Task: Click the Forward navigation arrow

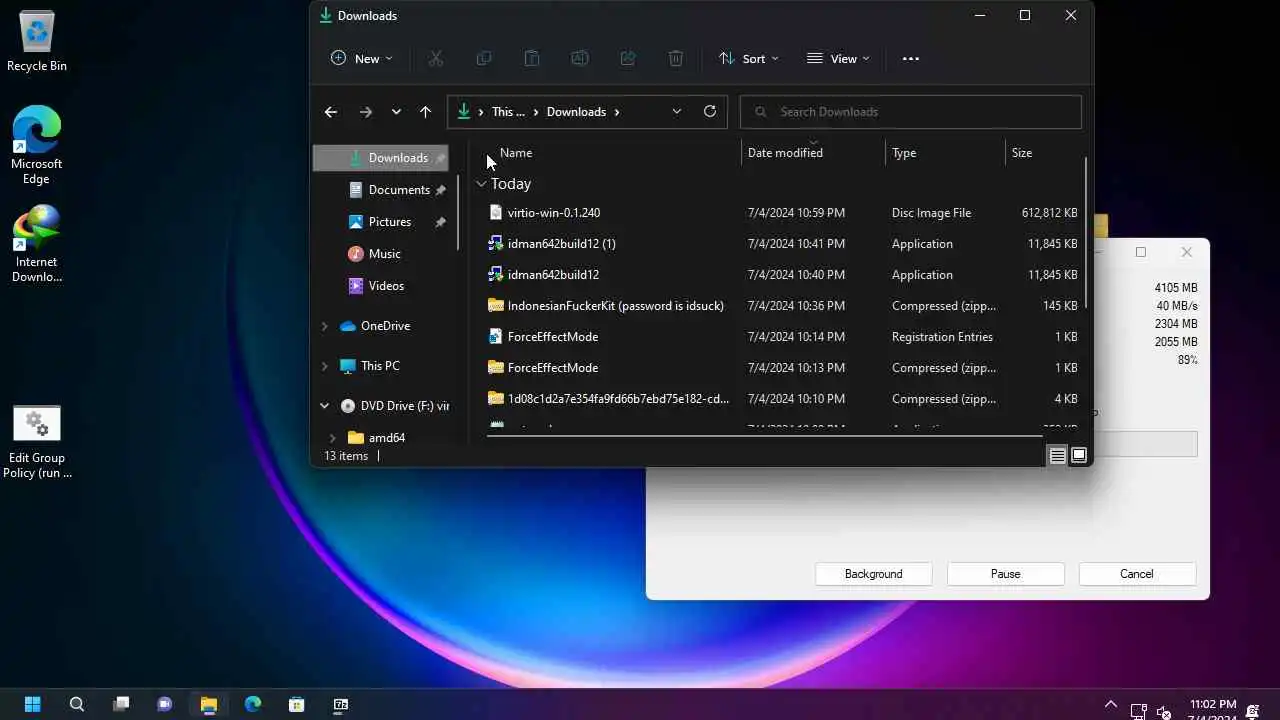Action: 366,112
